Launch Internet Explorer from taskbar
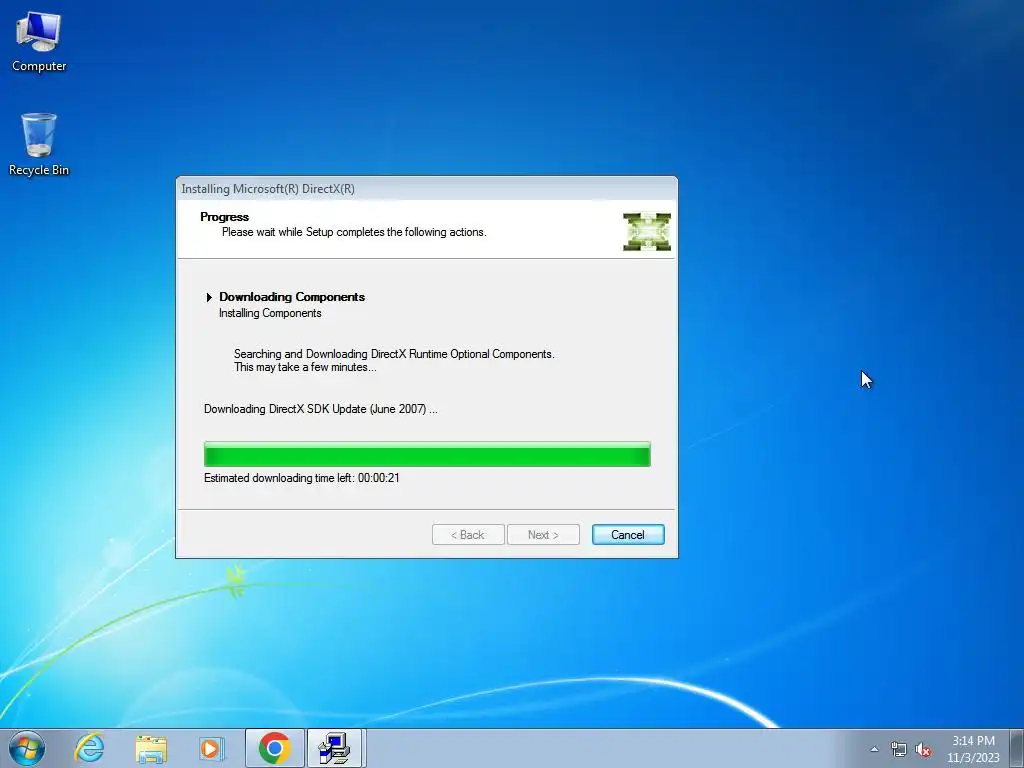Viewport: 1024px width, 768px height. [x=89, y=748]
